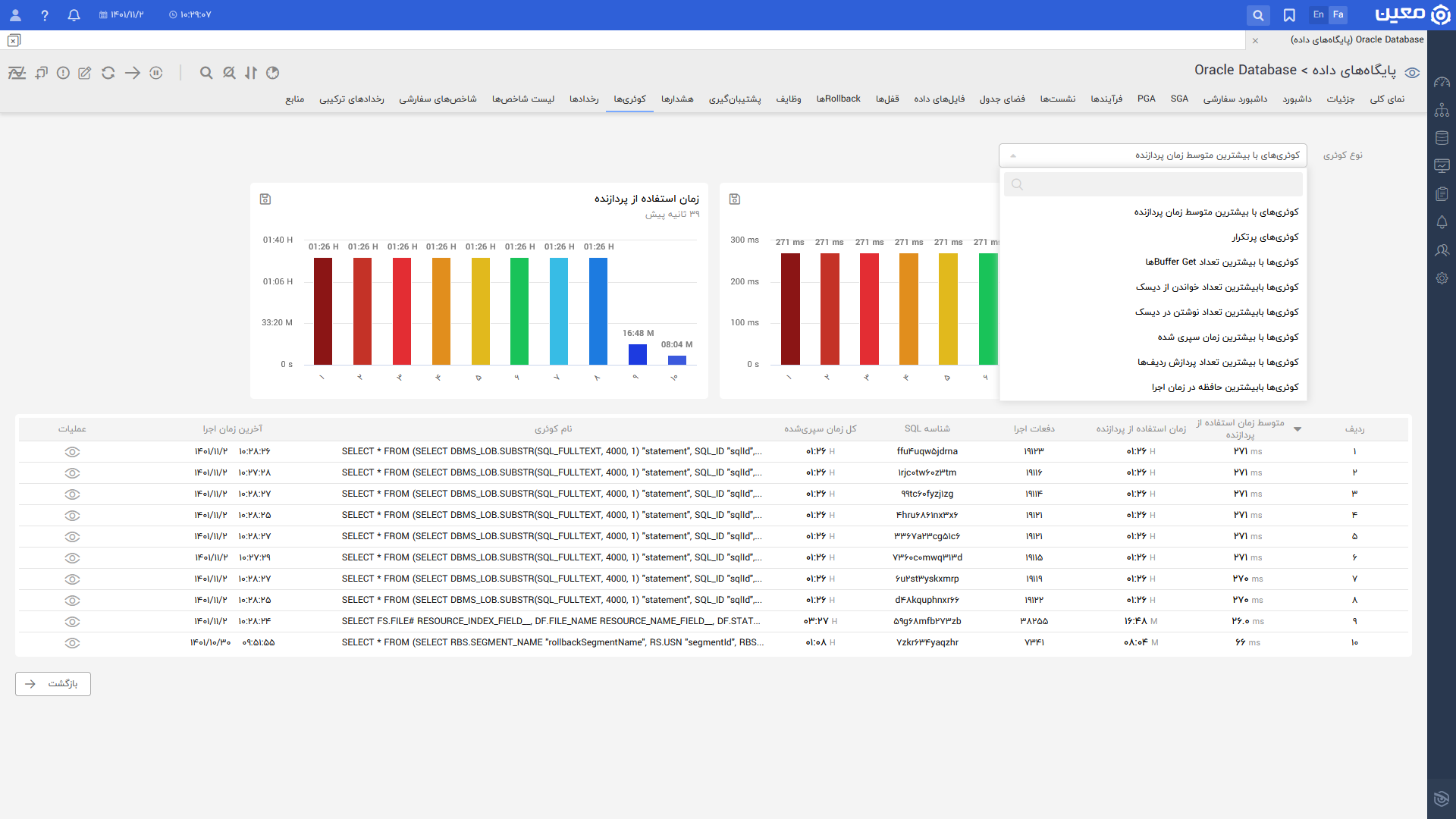
Task: Click the sort arrows toolbar icon
Action: pos(251,73)
